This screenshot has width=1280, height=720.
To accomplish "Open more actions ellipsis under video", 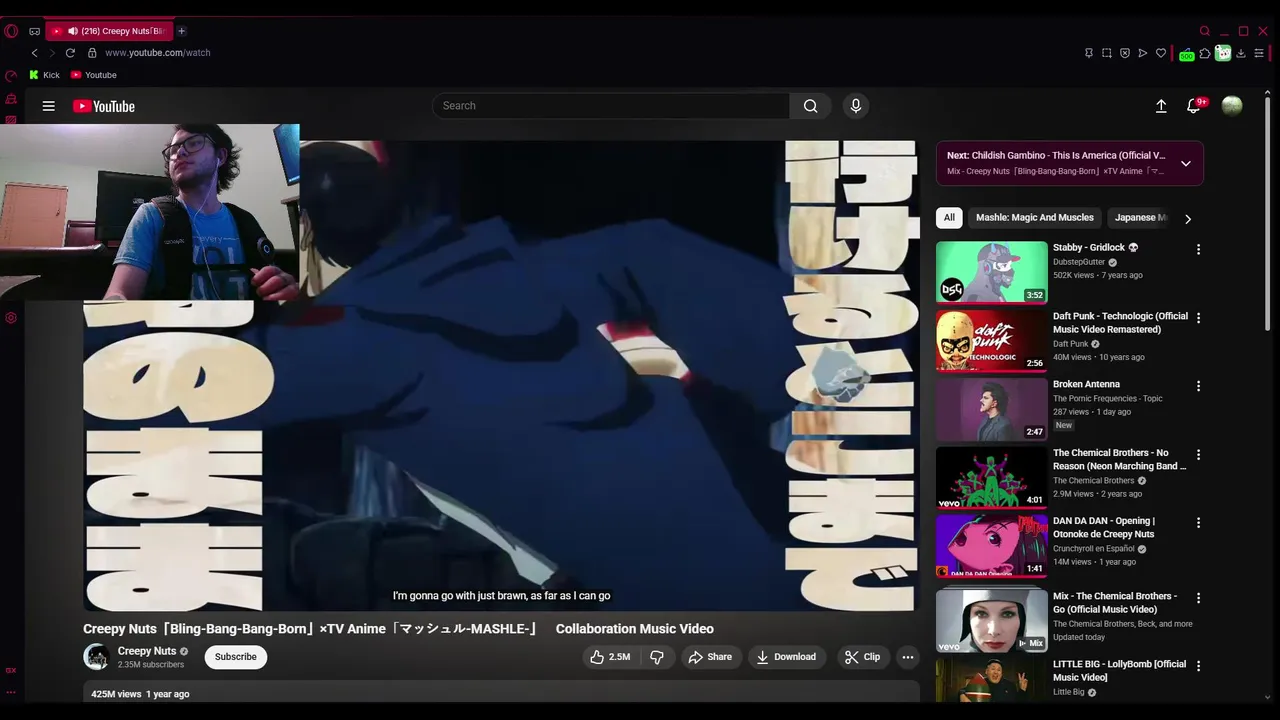I will 908,657.
